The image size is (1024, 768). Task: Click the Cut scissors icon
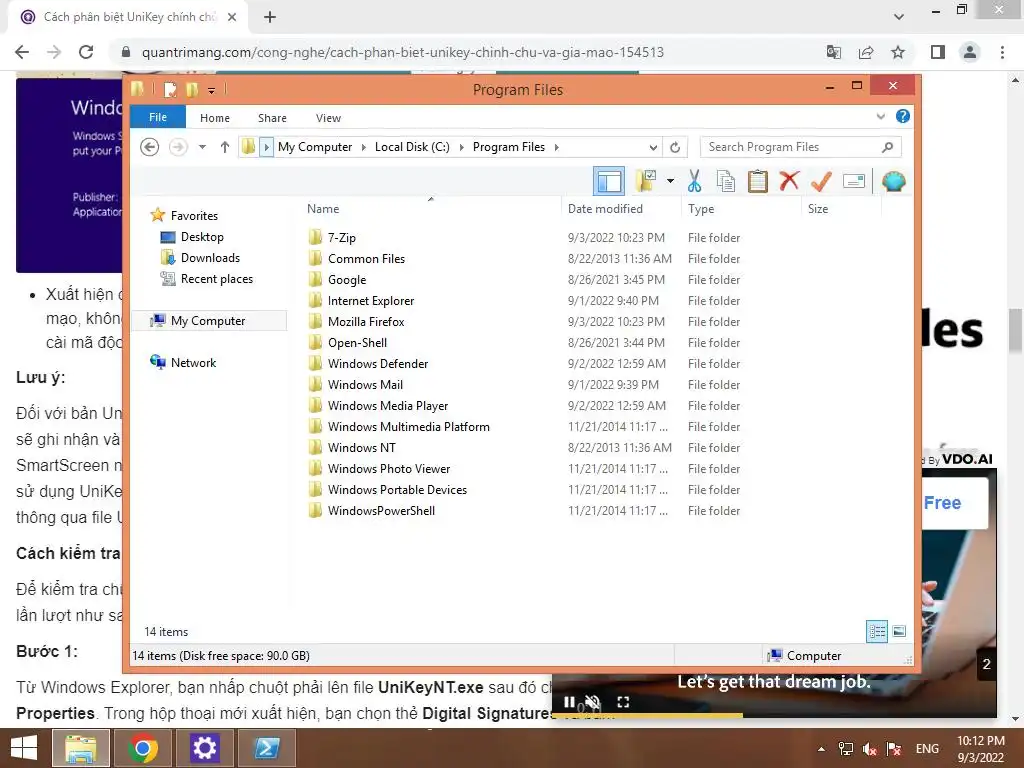tap(694, 181)
